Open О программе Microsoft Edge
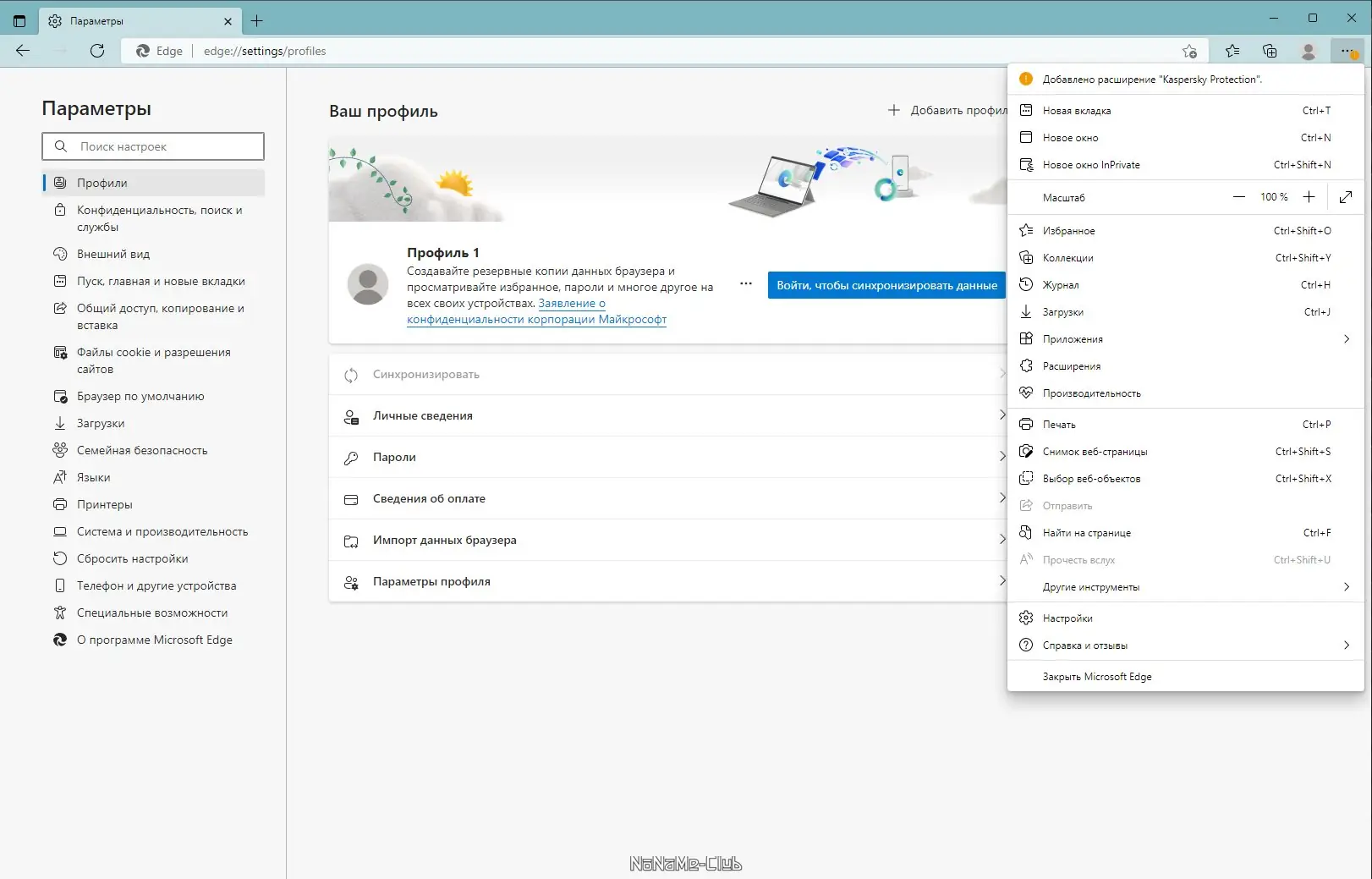Image resolution: width=1372 pixels, height=879 pixels. 154,640
